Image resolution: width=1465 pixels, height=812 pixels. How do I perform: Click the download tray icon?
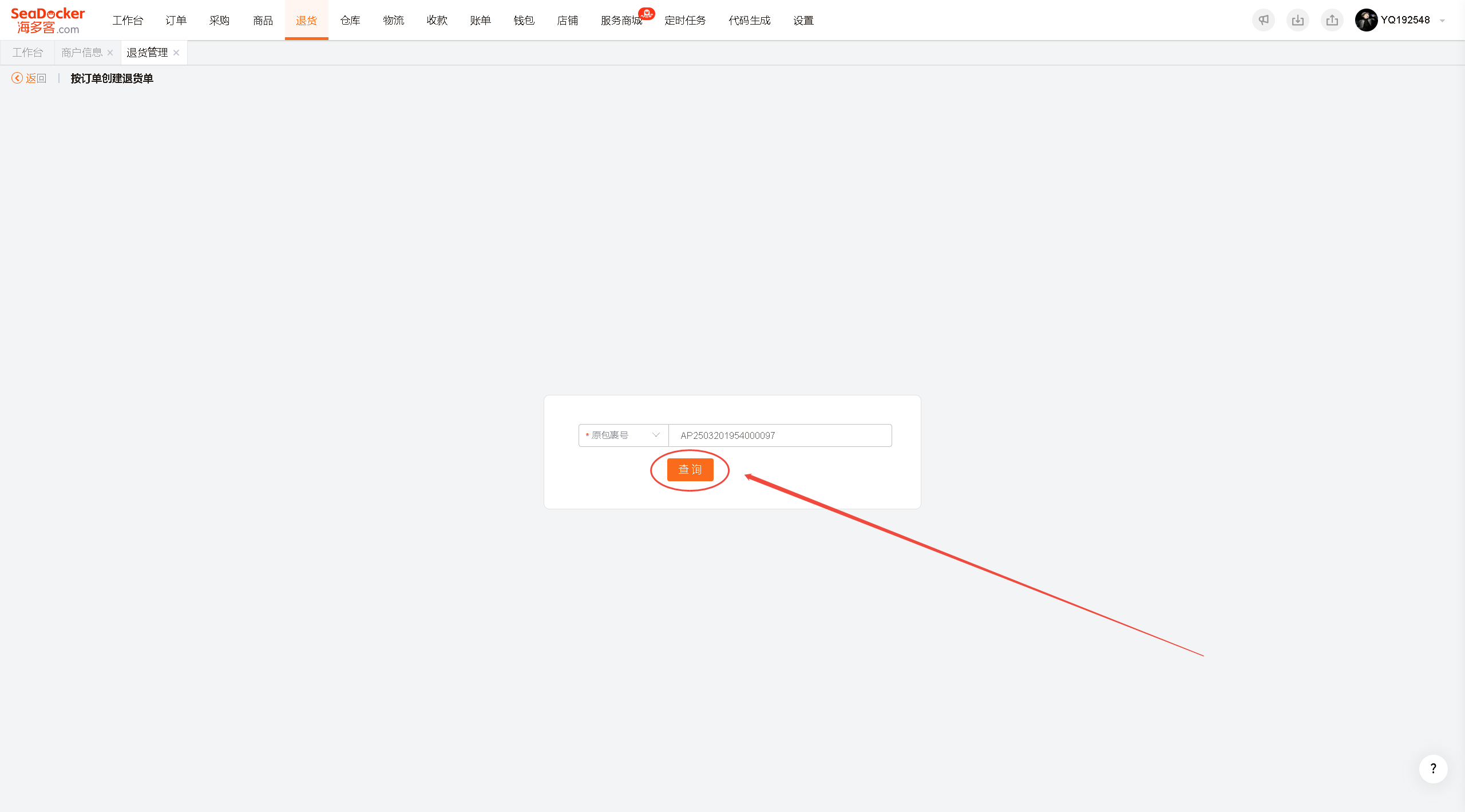tap(1298, 20)
